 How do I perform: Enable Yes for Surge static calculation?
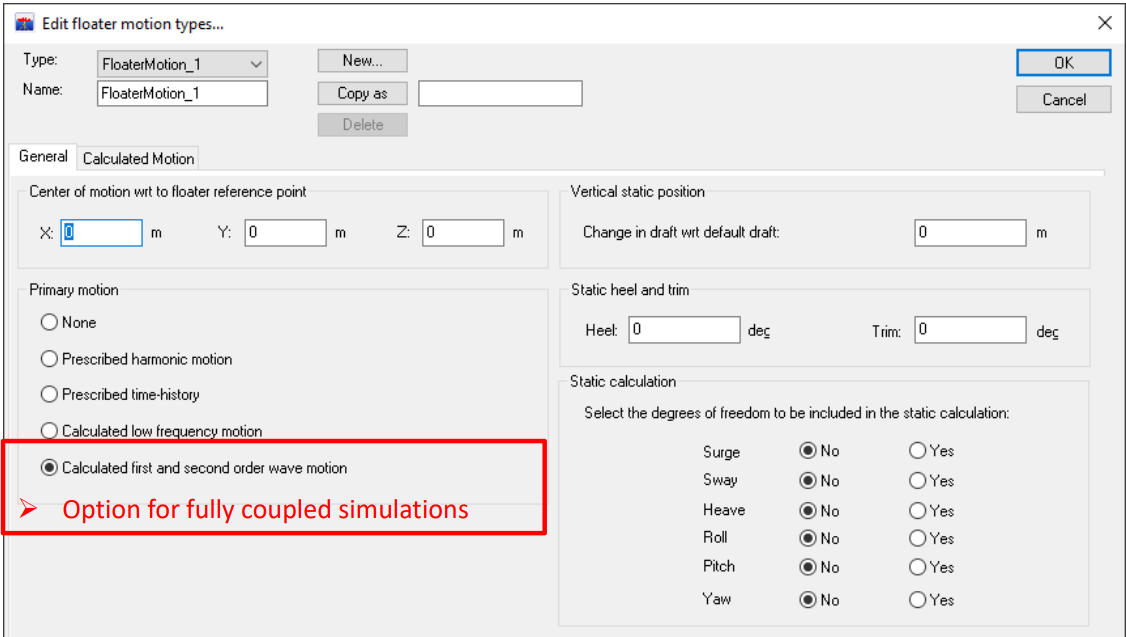917,451
